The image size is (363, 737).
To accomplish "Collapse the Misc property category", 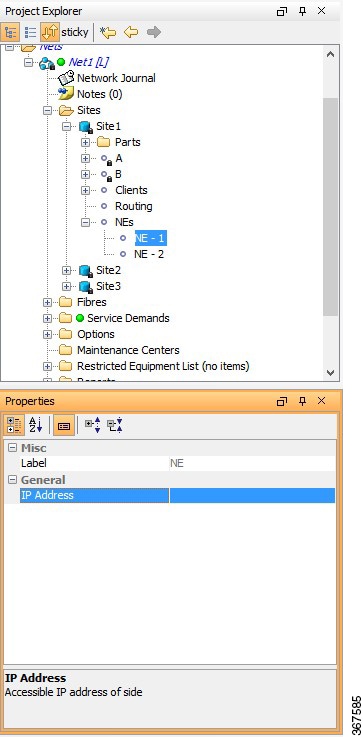I will (13, 448).
